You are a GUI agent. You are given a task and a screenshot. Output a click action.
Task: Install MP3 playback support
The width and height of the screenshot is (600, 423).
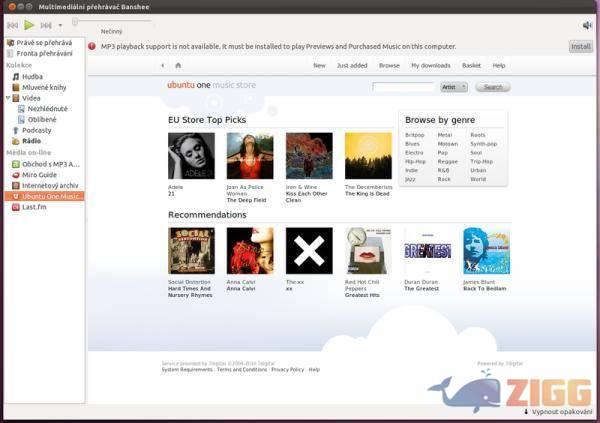coord(580,46)
